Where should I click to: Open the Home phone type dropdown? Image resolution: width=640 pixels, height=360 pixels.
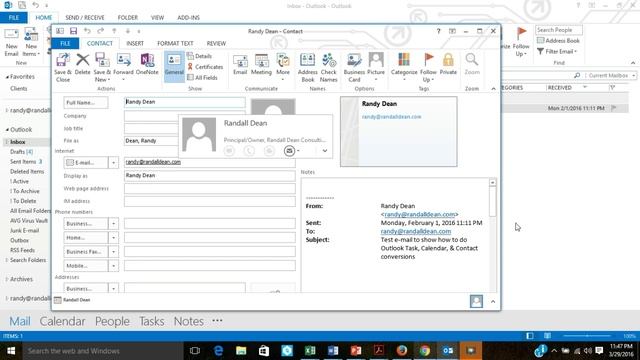tap(113, 238)
